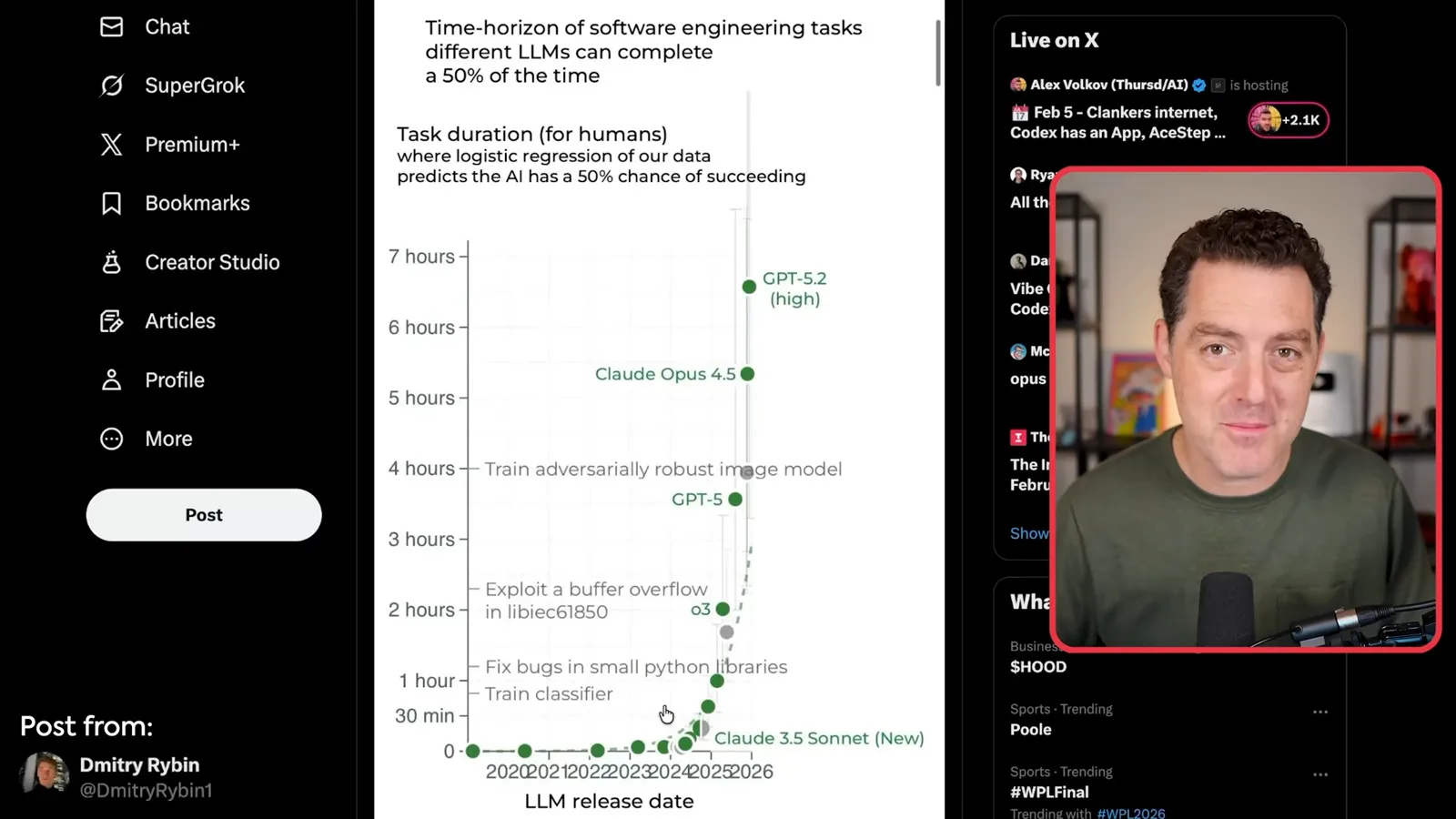Click Alex Volkov host avatar

(x=1018, y=85)
